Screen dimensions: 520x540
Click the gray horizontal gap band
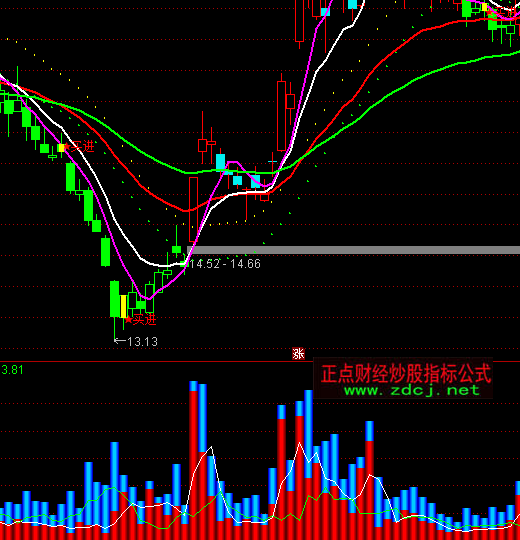pyautogui.click(x=353, y=250)
